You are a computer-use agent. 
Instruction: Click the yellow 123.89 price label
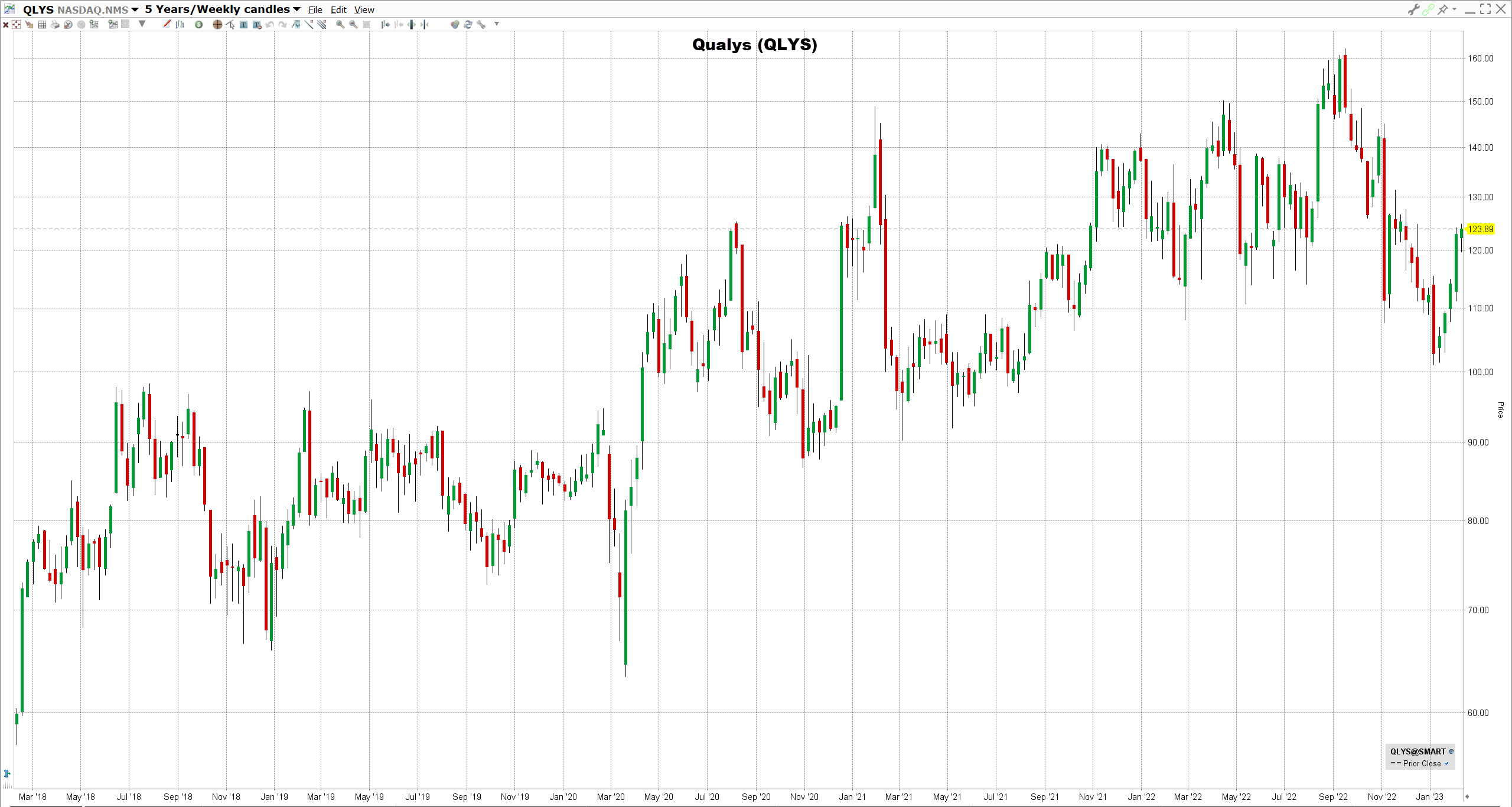[x=1480, y=229]
